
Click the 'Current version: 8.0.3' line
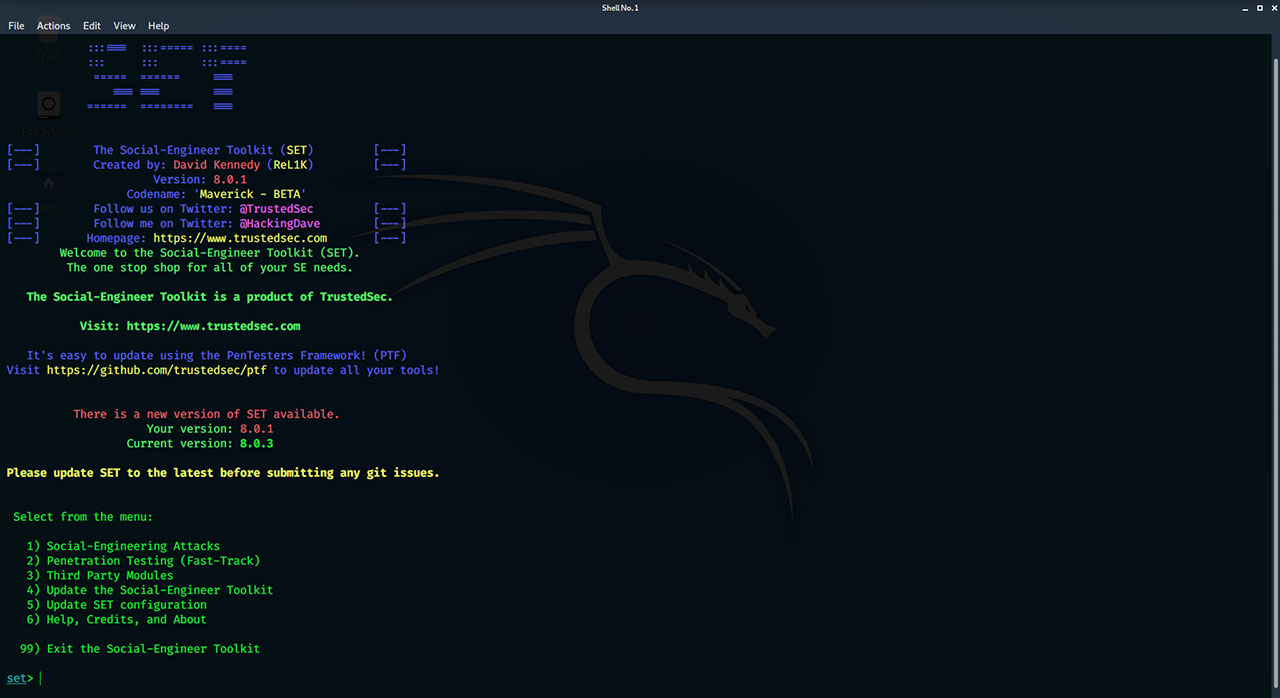200,443
